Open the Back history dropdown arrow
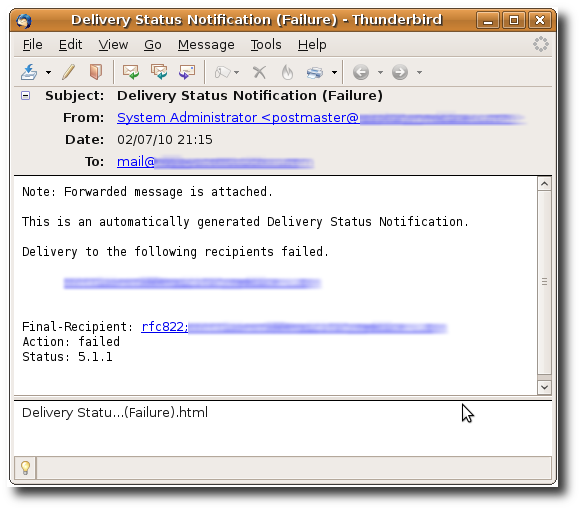Viewport: 581px width, 510px height. click(x=380, y=73)
